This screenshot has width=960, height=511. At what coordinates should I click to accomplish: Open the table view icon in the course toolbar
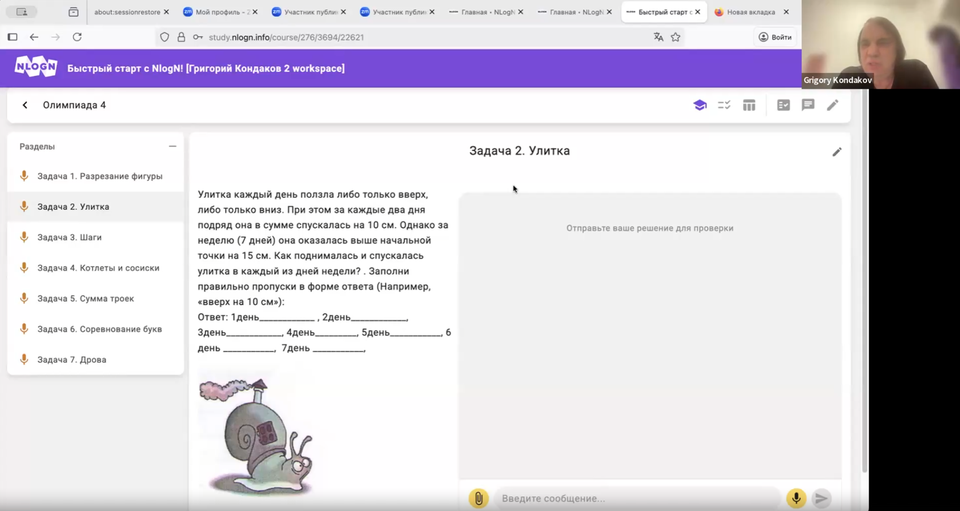coord(749,105)
